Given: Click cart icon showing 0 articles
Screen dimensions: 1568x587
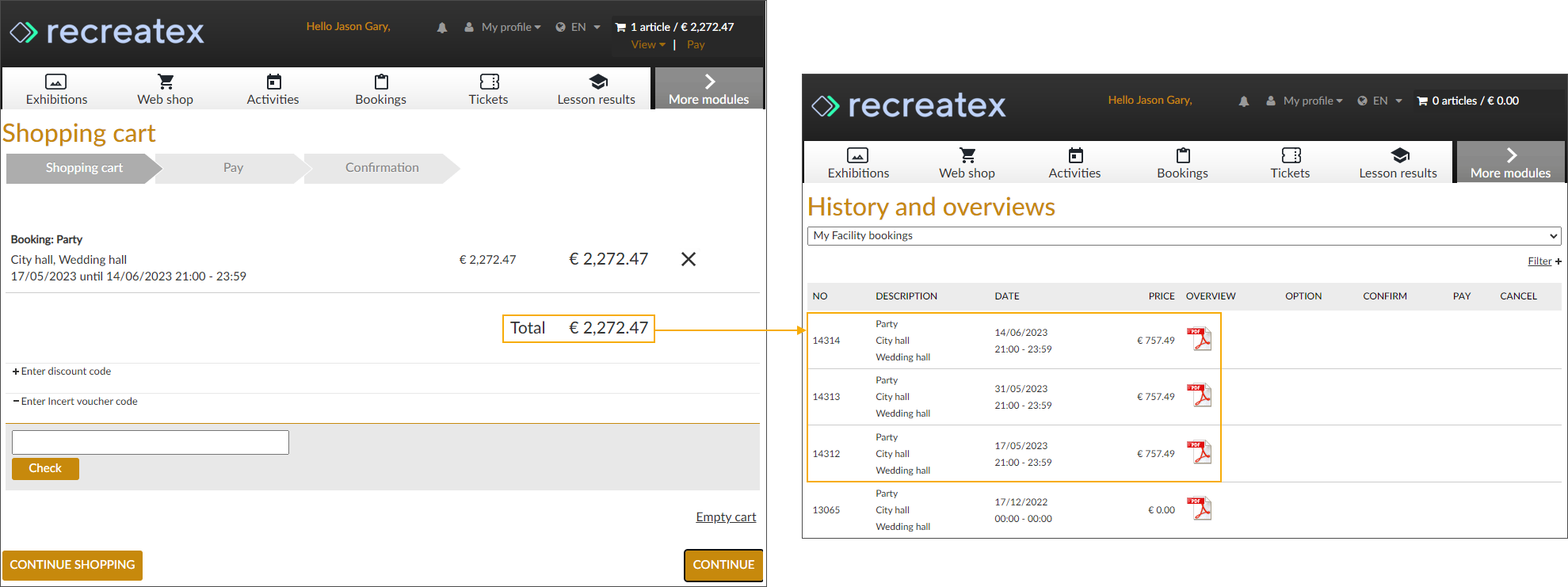Looking at the screenshot, I should 1422,101.
